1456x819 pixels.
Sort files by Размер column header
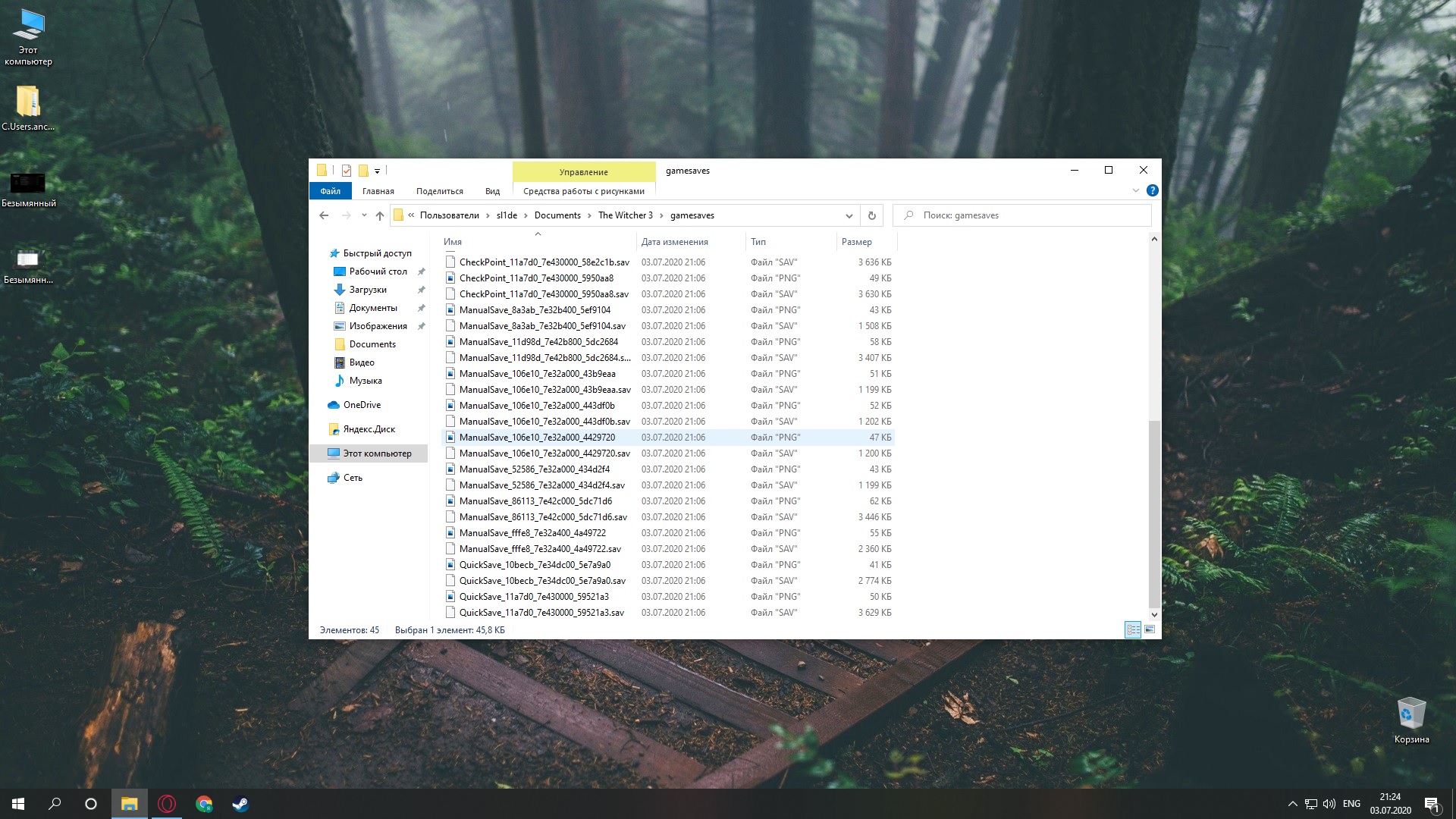tap(857, 242)
